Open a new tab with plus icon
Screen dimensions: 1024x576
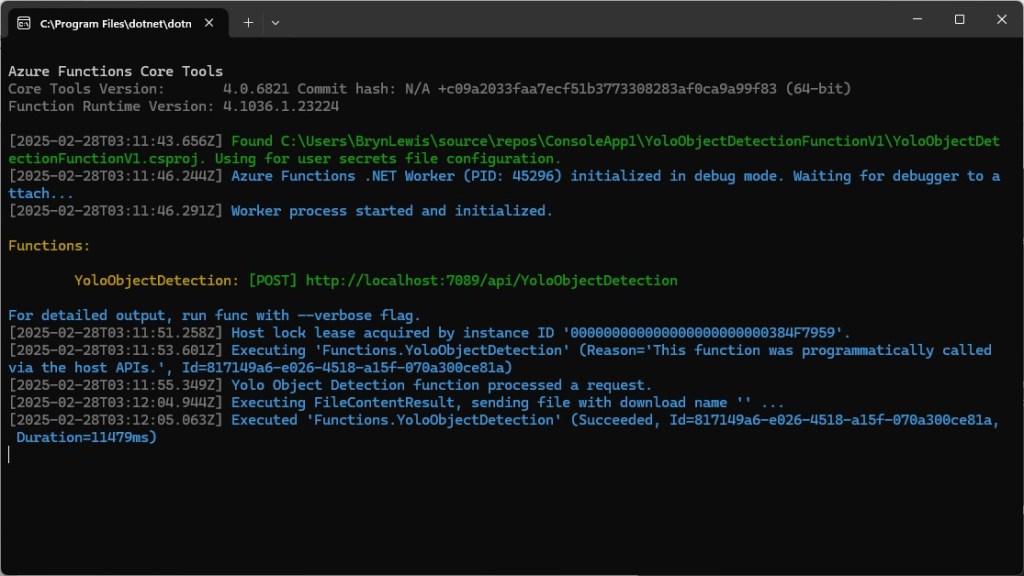pyautogui.click(x=248, y=21)
